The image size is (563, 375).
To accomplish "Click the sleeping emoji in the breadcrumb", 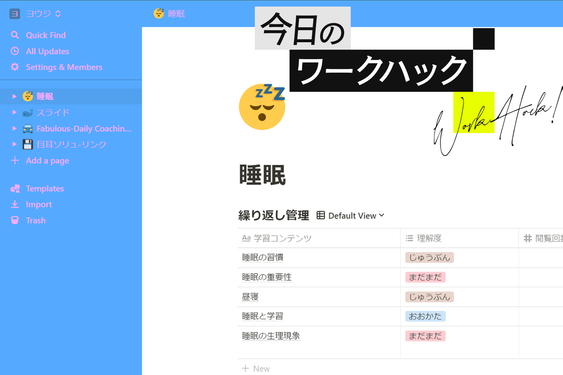I will 158,13.
